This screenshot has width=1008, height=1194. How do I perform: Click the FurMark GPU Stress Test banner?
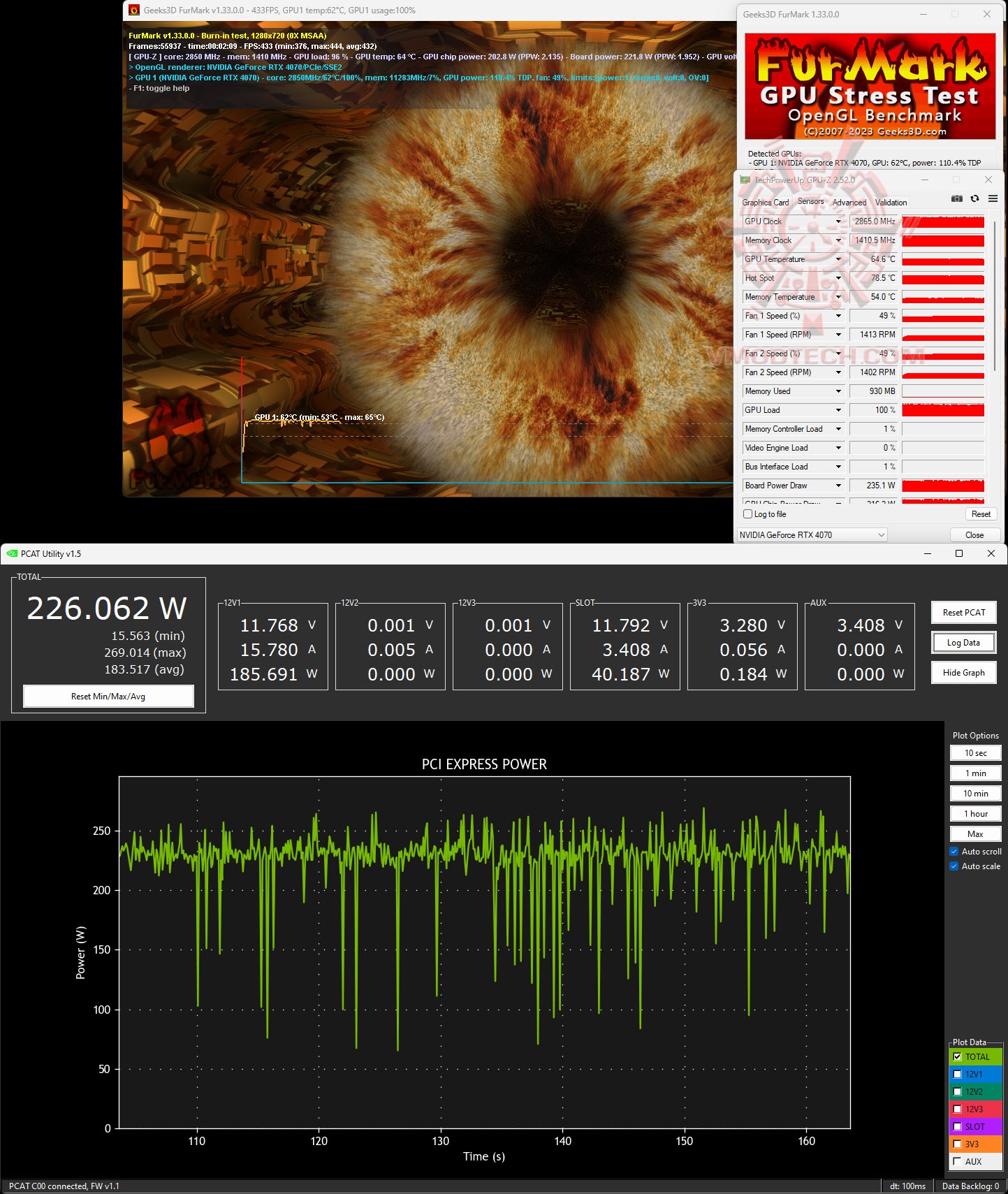[870, 86]
